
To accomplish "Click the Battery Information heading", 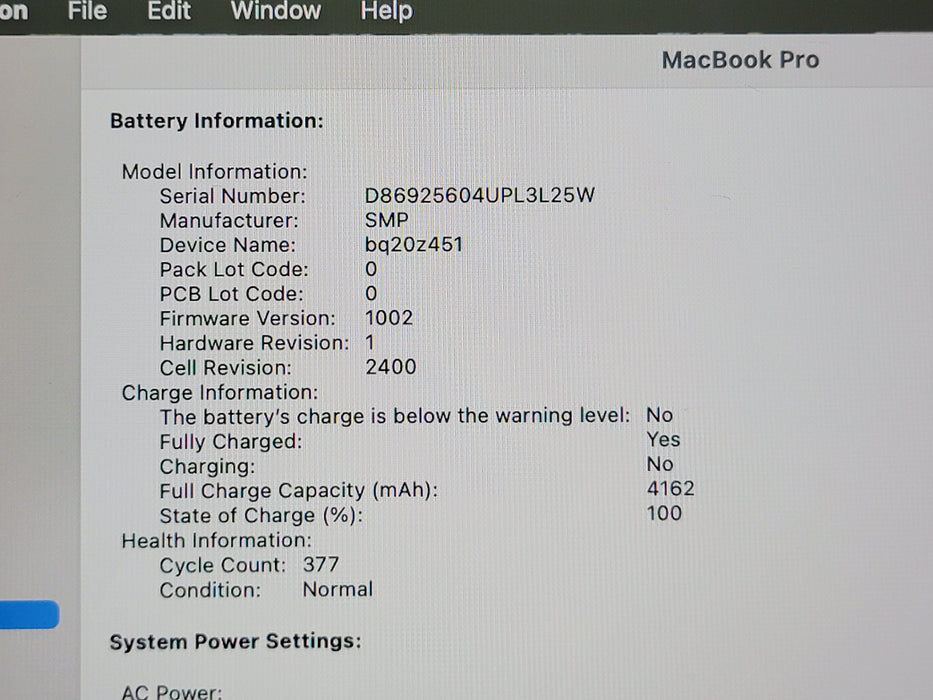I will click(x=217, y=121).
